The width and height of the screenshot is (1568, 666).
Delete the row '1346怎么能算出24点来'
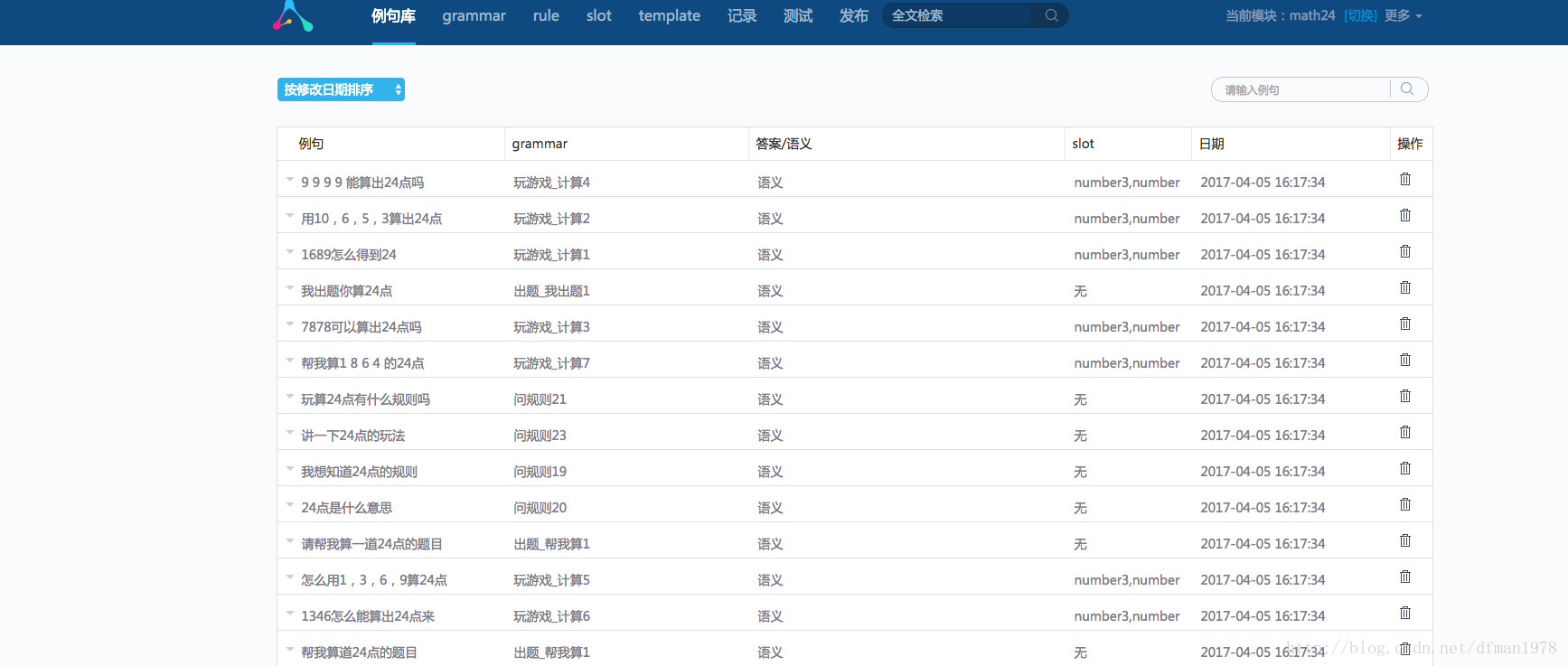(1405, 613)
